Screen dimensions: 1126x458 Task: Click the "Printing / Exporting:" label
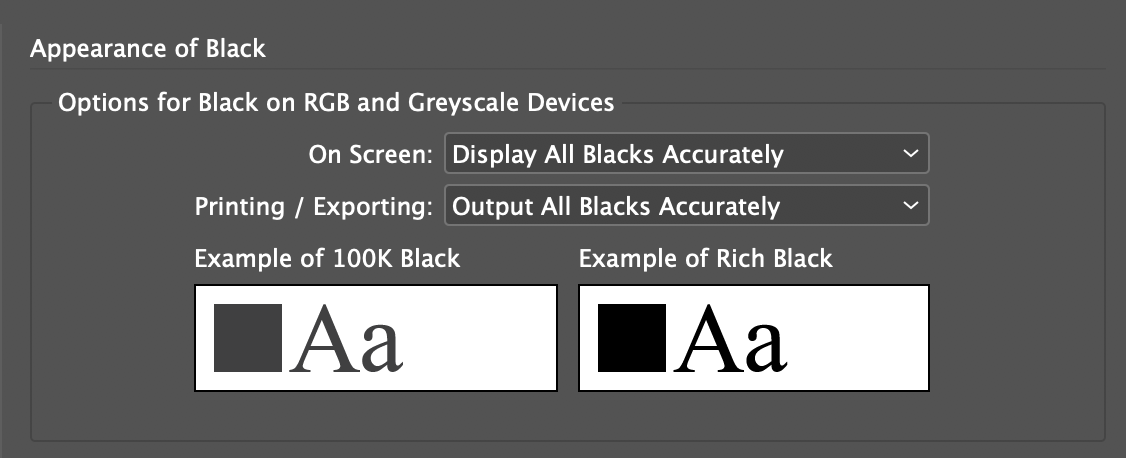tap(314, 207)
